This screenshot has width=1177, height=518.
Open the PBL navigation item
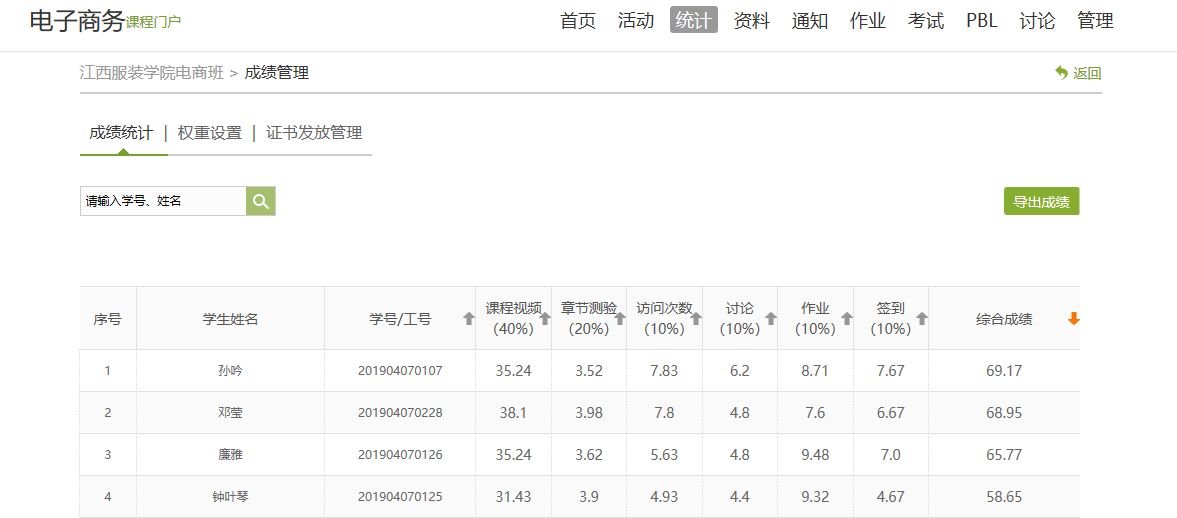[x=981, y=21]
